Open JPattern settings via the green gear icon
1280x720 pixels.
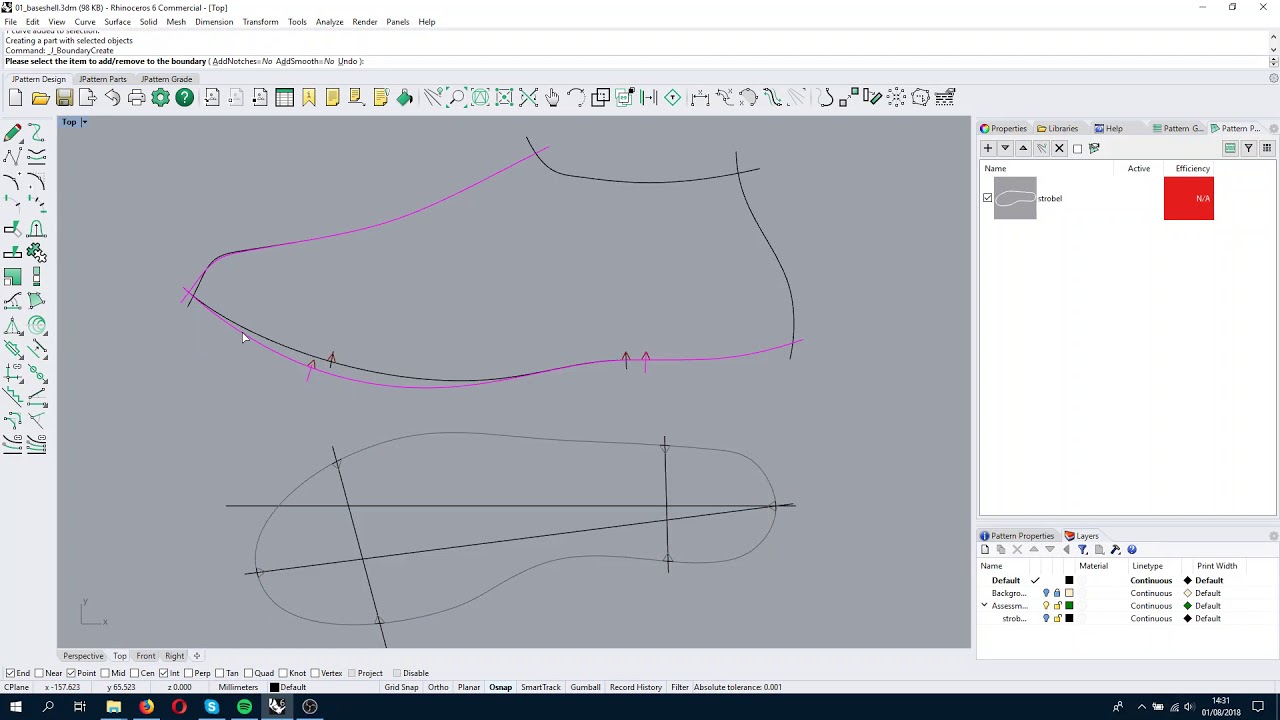160,97
